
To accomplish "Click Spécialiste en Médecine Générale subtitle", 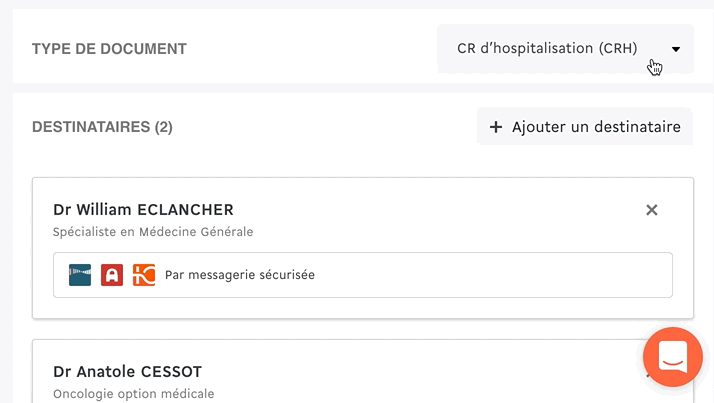I will point(153,232).
